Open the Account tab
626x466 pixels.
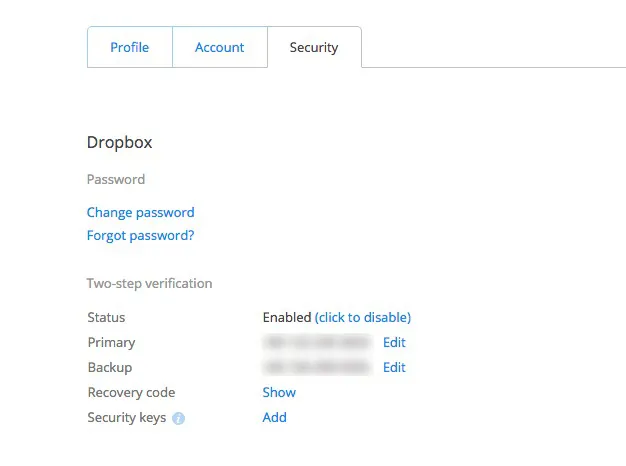tap(220, 47)
